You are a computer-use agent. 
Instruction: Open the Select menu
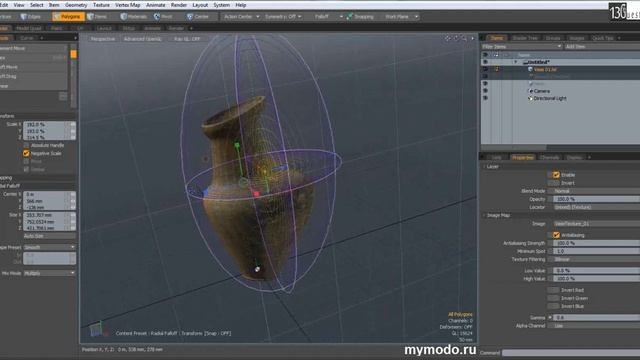pyautogui.click(x=36, y=5)
